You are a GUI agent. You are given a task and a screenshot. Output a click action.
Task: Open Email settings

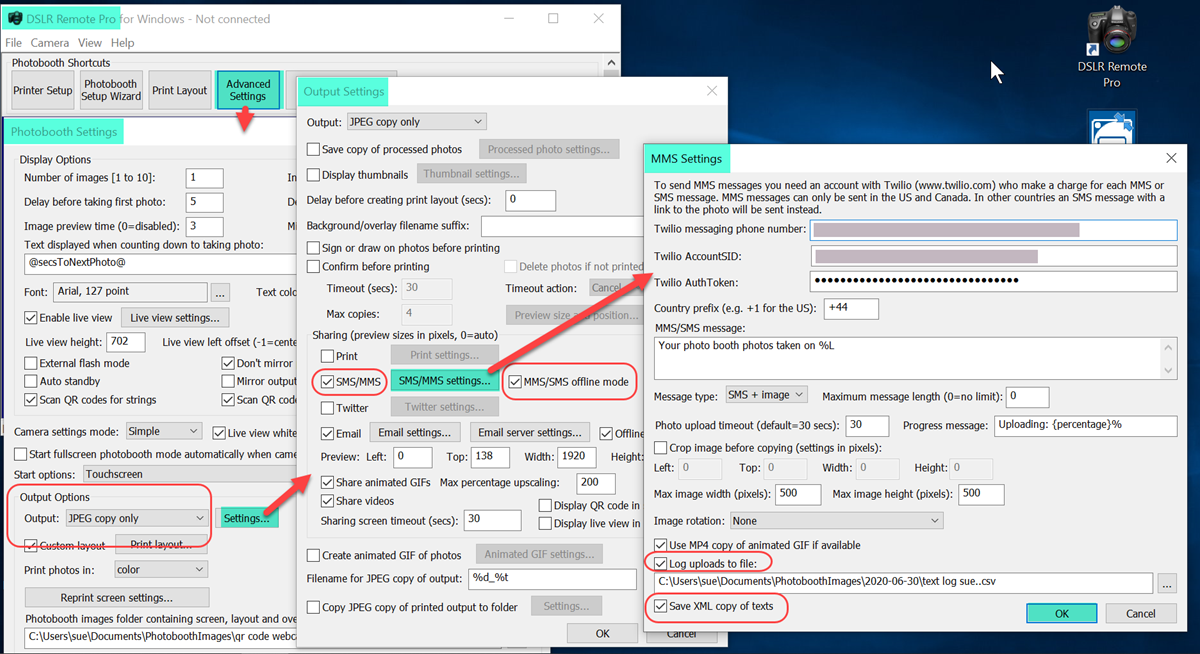(416, 433)
